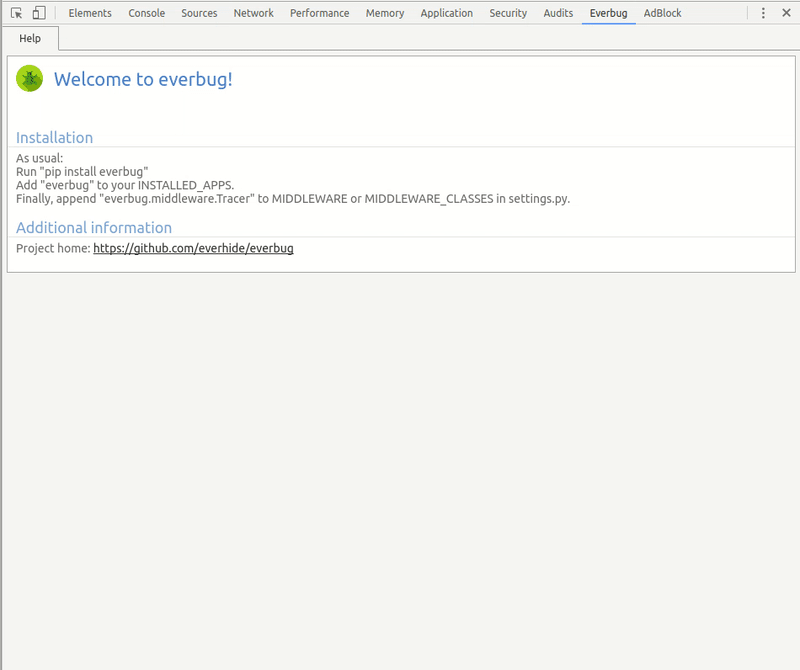
Task: Open the DevTools three-dot menu
Action: [x=763, y=13]
